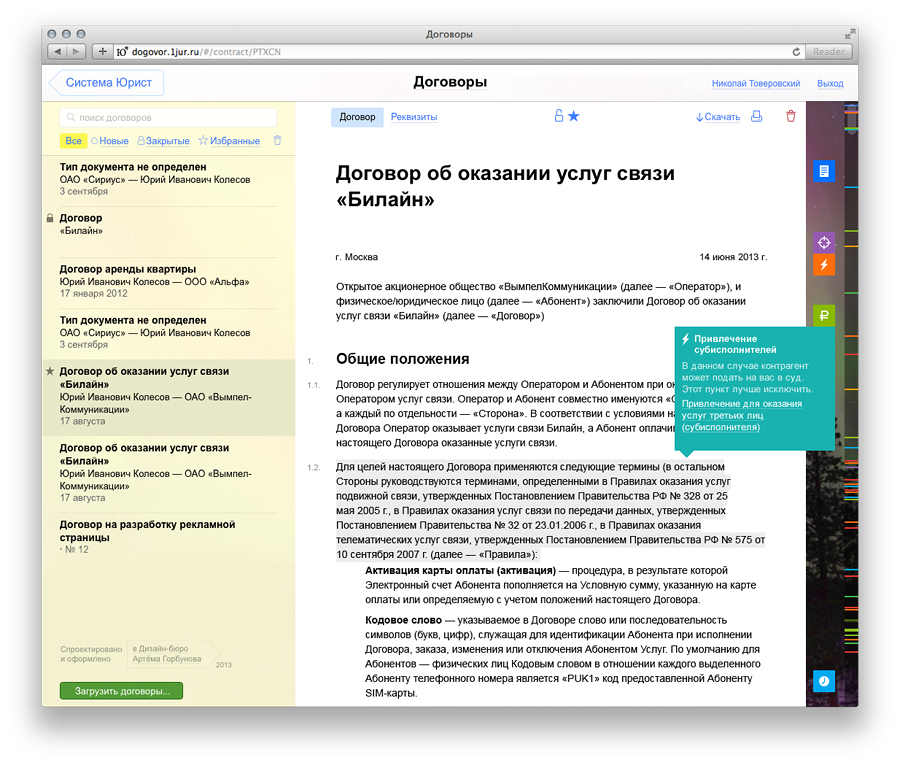This screenshot has height=764, width=900.
Task: Open 'Договор аренды квартиры' in the list
Action: (x=127, y=269)
